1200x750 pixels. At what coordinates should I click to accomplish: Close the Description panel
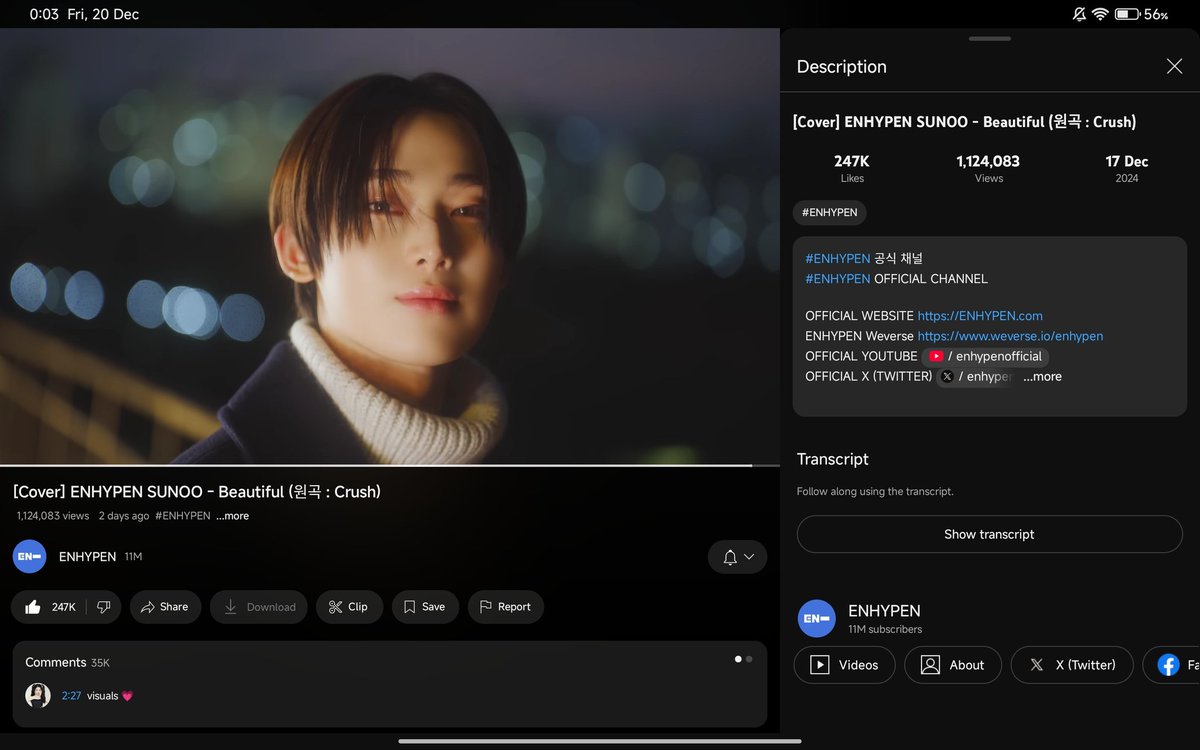[x=1174, y=66]
